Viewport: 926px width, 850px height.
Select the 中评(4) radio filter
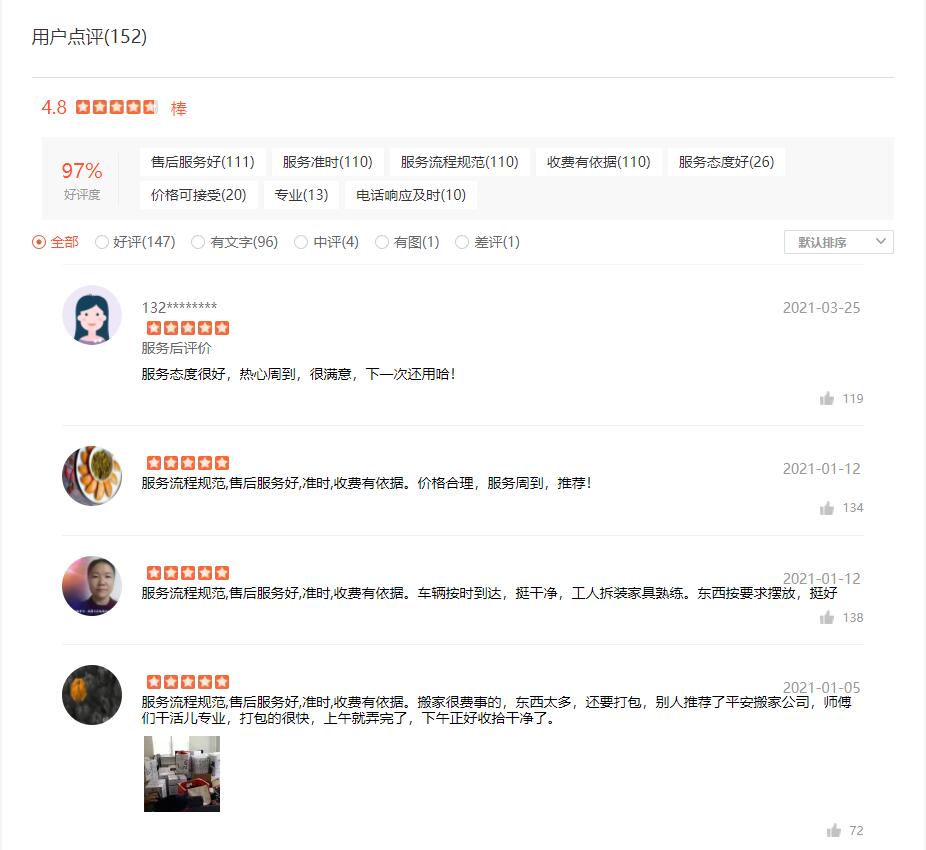click(301, 242)
